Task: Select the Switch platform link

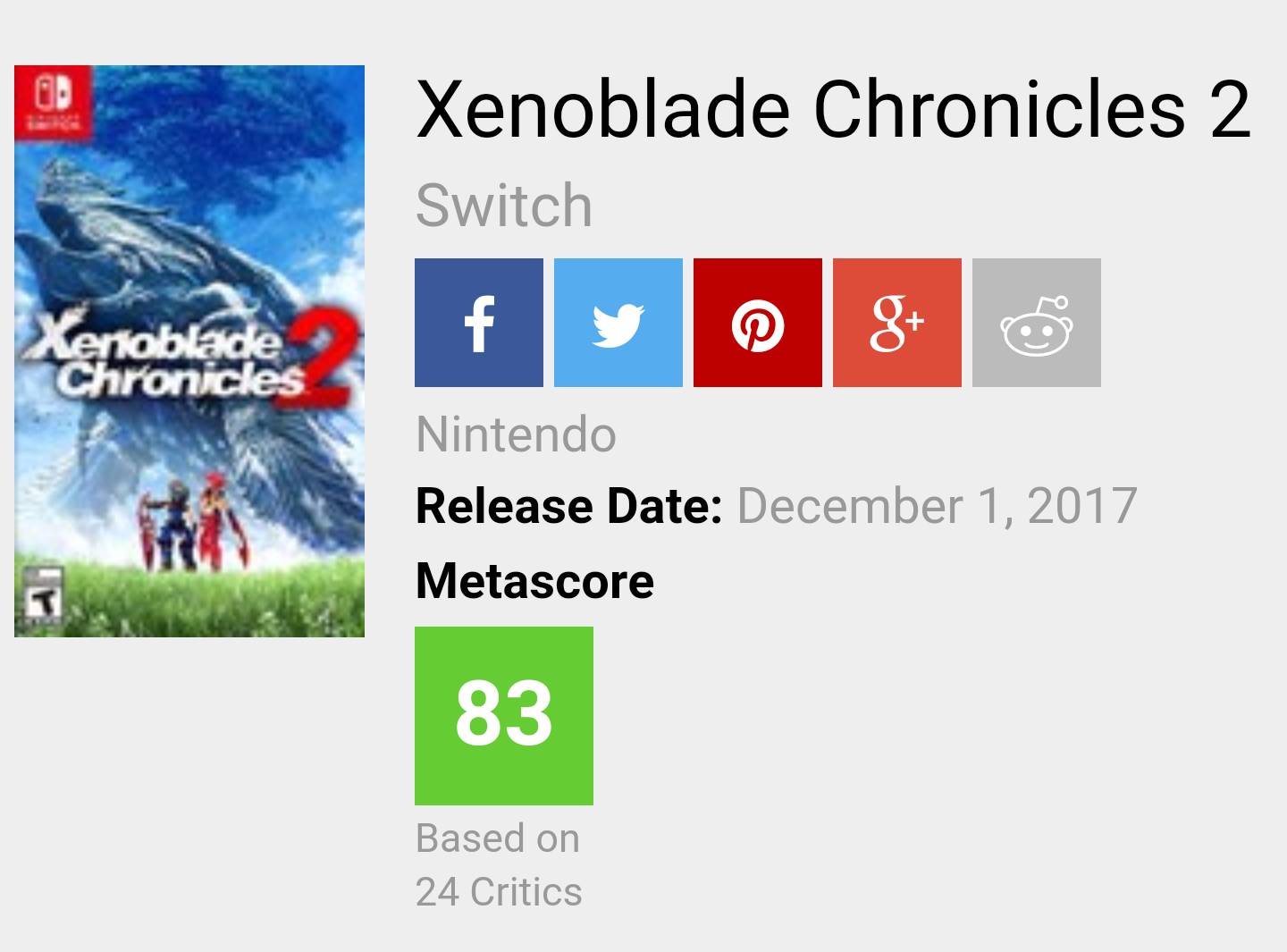Action: pyautogui.click(x=504, y=206)
